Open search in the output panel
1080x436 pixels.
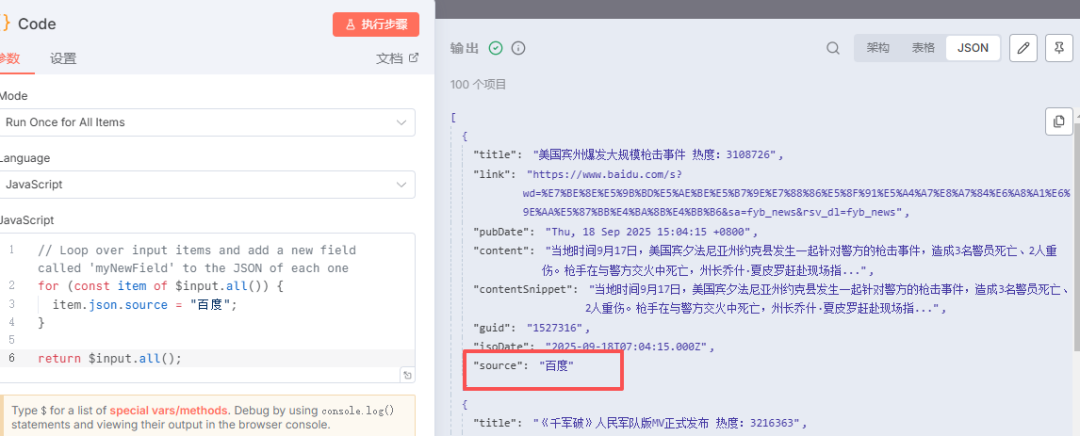[x=833, y=48]
